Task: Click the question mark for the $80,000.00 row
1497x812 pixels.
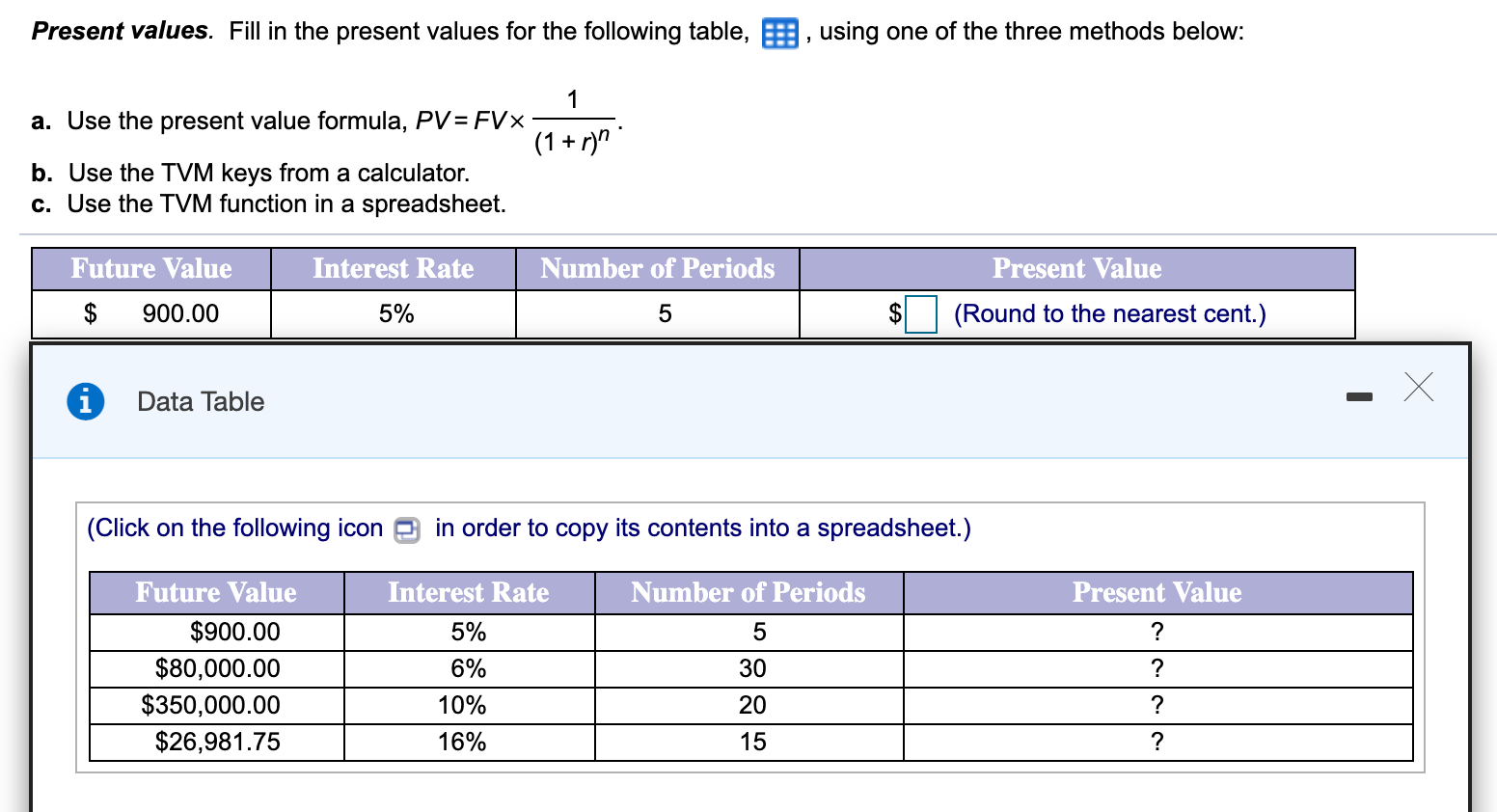Action: click(1157, 667)
